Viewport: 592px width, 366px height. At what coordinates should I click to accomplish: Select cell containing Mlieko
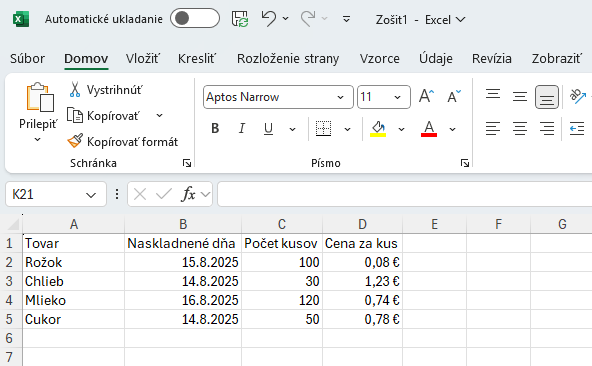coord(74,300)
